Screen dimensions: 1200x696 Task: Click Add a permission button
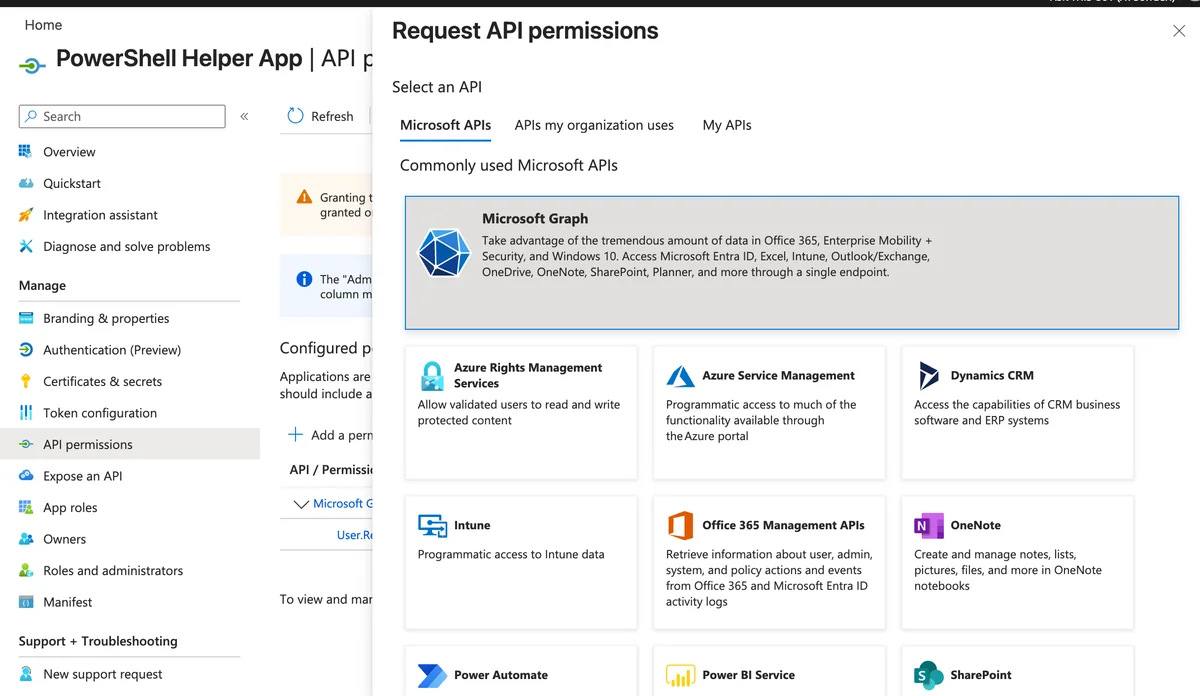click(330, 435)
